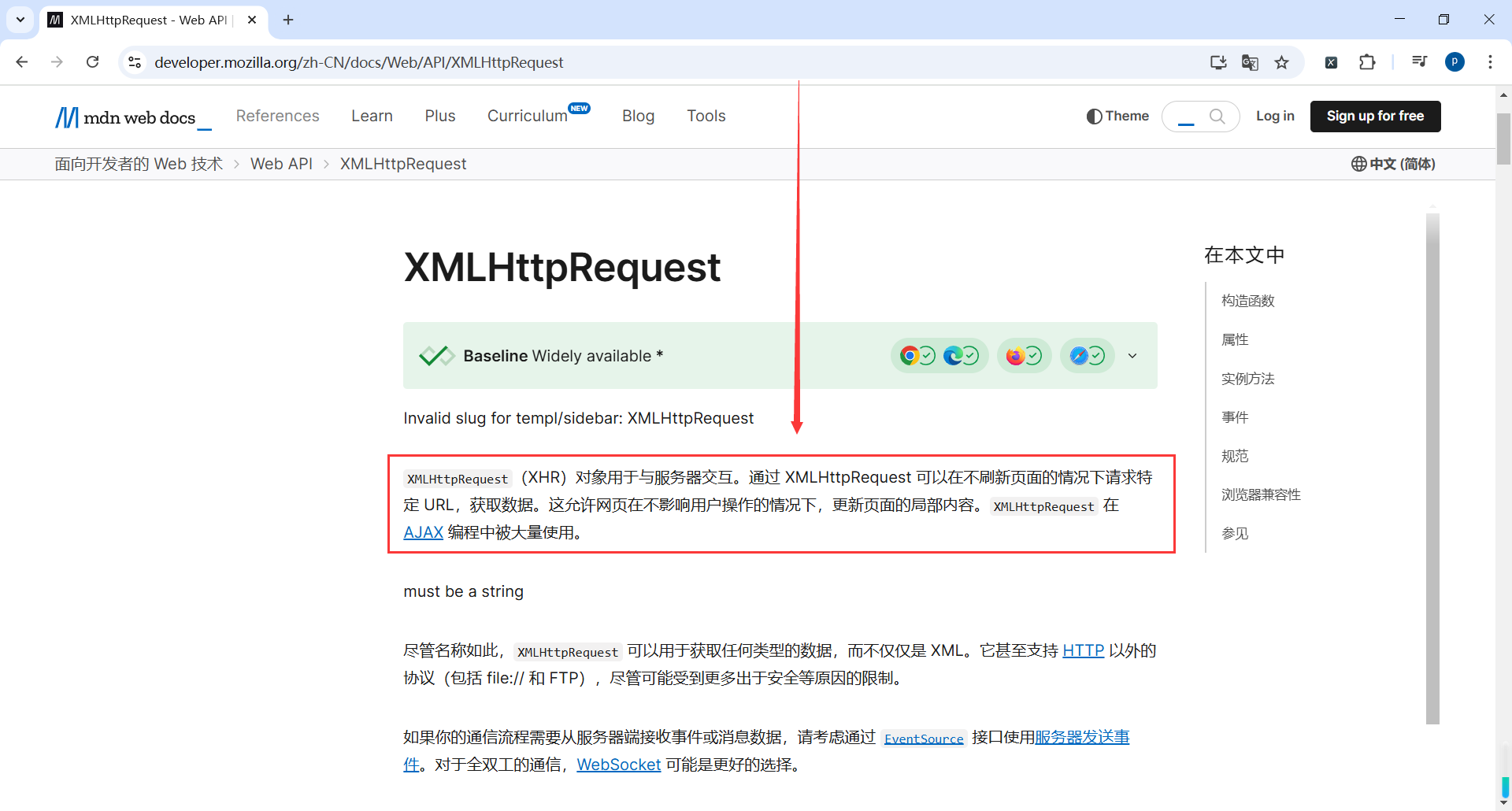Open the References menu

pos(278,116)
